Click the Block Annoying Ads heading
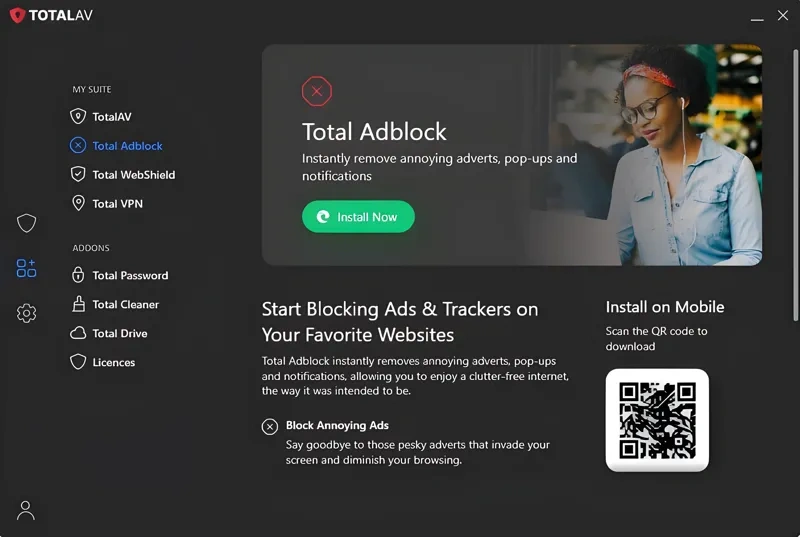 [337, 425]
